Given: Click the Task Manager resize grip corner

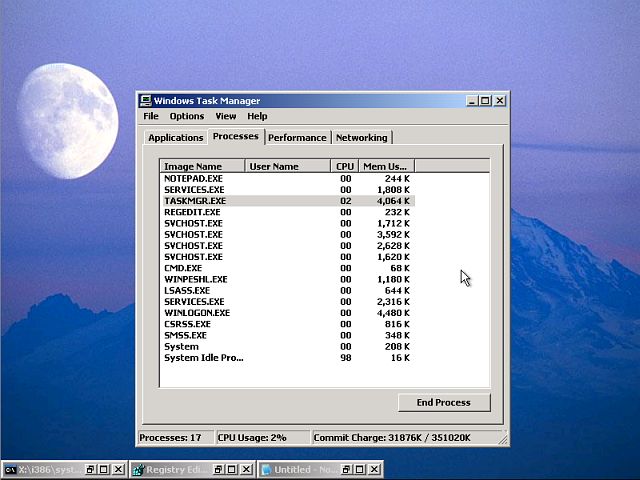Looking at the screenshot, I should tap(503, 440).
